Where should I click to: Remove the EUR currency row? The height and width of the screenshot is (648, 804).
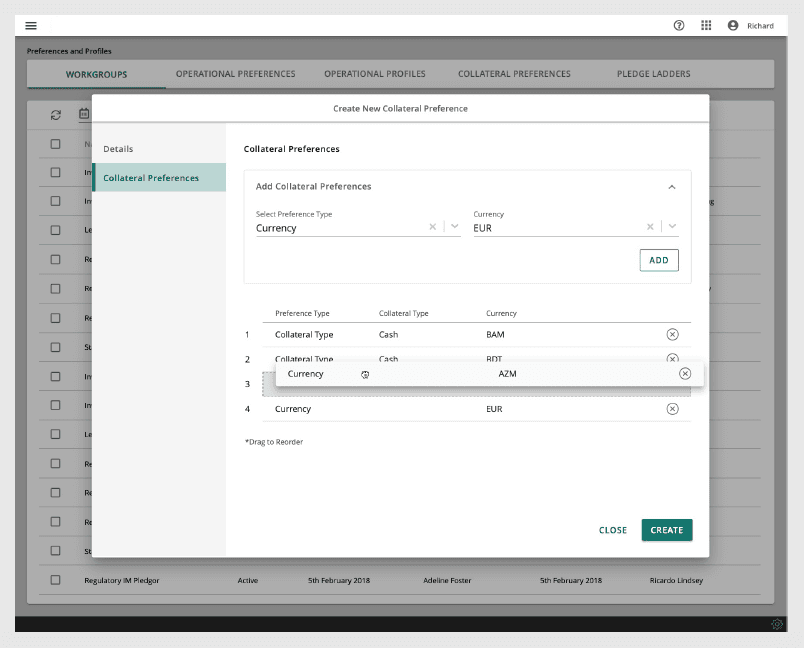pos(672,409)
